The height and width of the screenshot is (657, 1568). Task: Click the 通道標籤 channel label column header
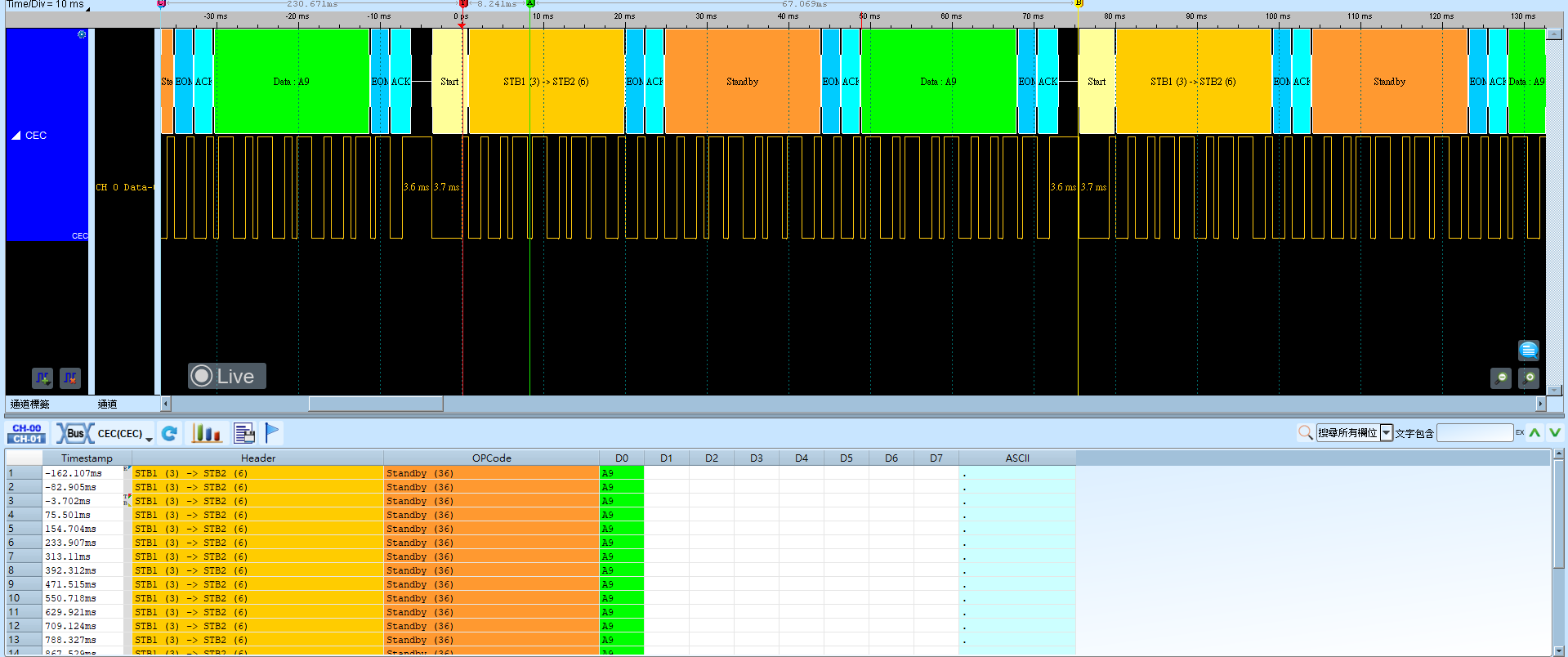(30, 404)
